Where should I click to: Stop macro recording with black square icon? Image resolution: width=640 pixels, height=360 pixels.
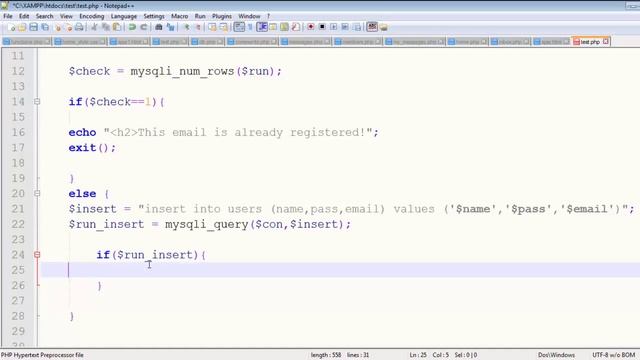click(322, 27)
